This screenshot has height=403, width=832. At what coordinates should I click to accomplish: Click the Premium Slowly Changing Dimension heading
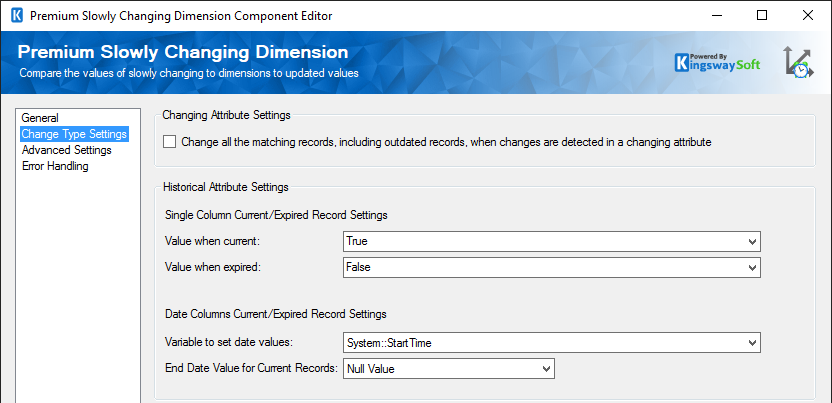click(x=183, y=52)
